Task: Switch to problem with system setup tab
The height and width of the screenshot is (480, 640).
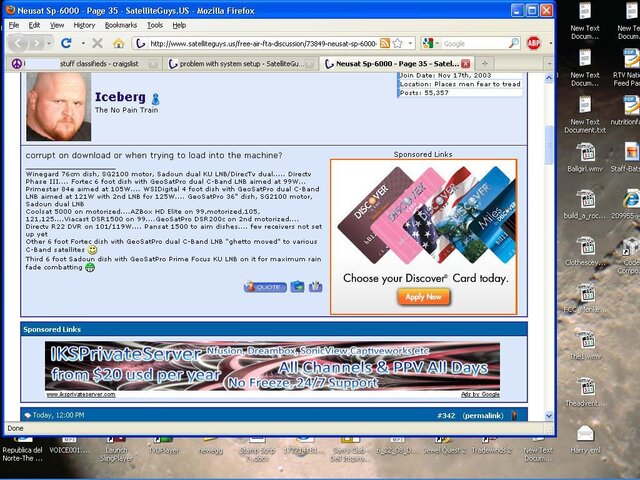Action: [240, 64]
